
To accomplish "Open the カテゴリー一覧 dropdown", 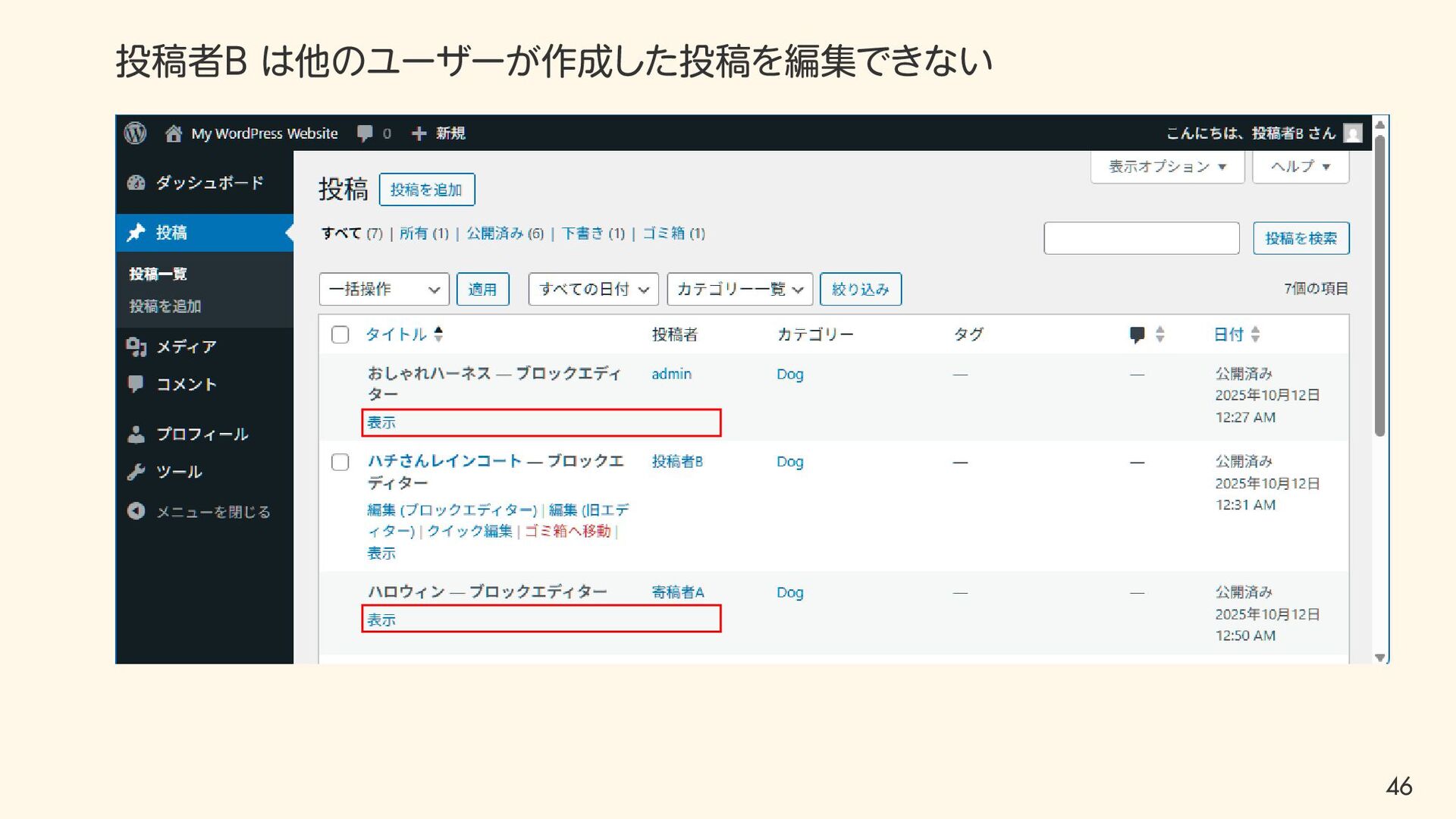I will click(x=739, y=289).
